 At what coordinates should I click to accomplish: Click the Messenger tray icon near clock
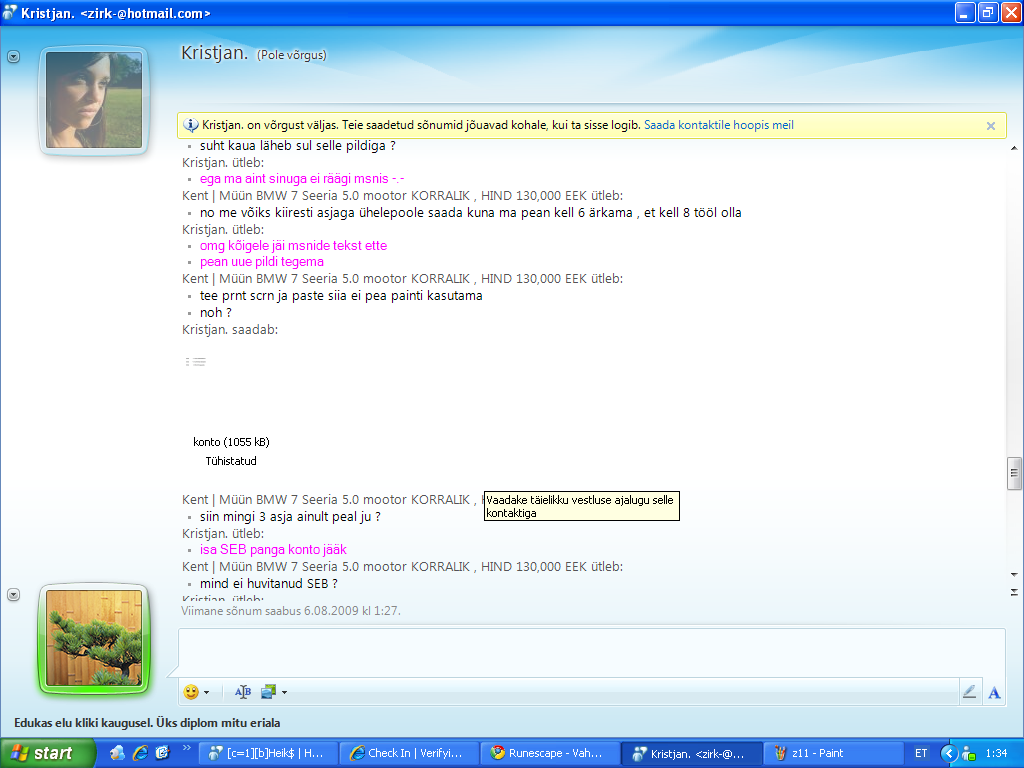pyautogui.click(x=967, y=753)
